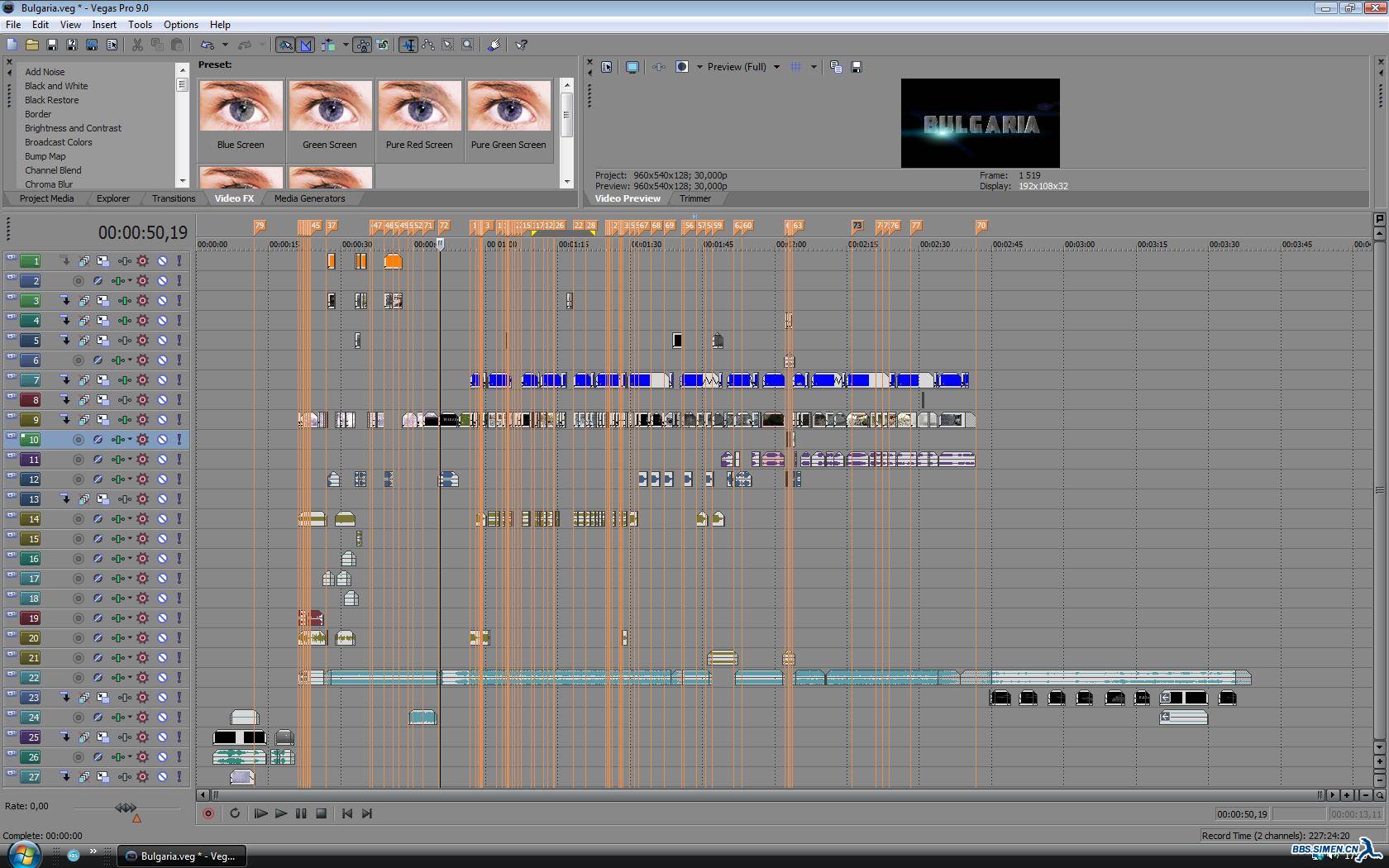Select Brightness and Contrast in the Video FX list

pyautogui.click(x=73, y=128)
